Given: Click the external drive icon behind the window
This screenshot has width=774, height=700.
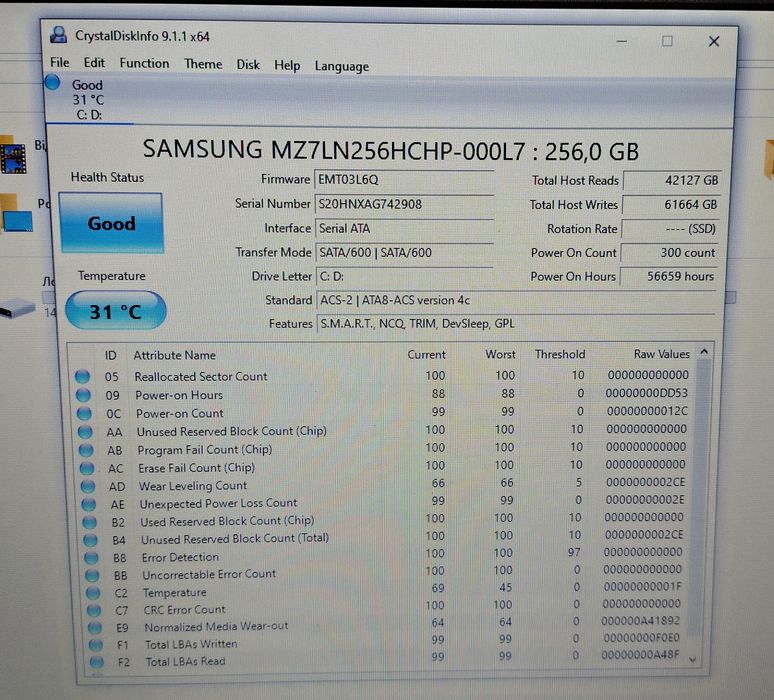Looking at the screenshot, I should (x=17, y=310).
